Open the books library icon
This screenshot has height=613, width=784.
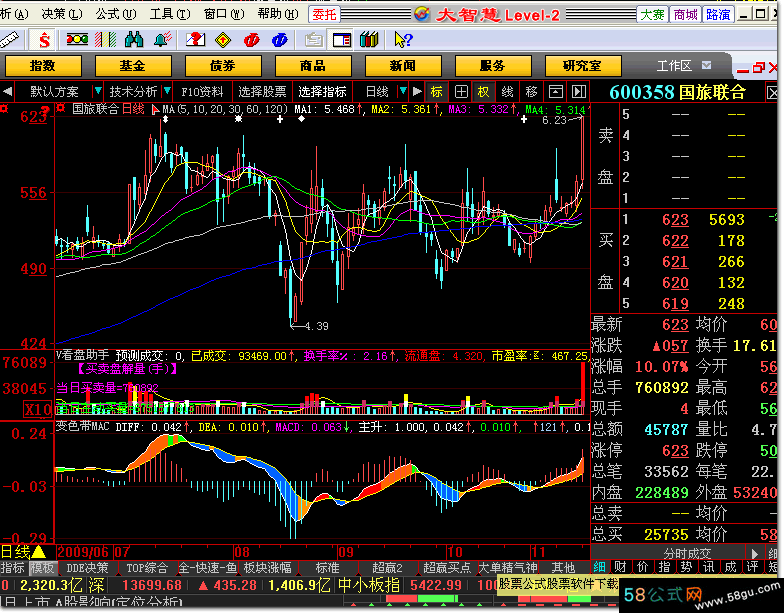370,40
